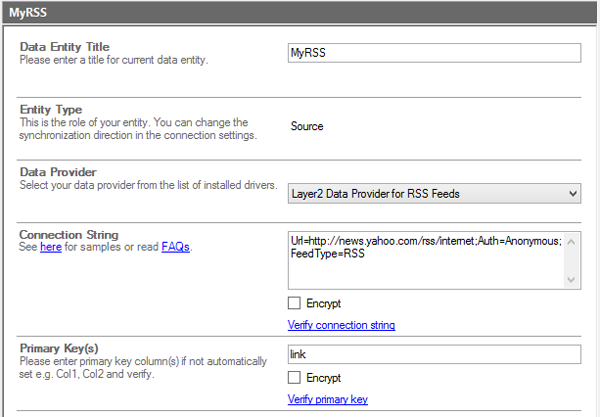Click the Connection String scrollbar up arrow
Screen dimensions: 600x417
click(x=573, y=239)
